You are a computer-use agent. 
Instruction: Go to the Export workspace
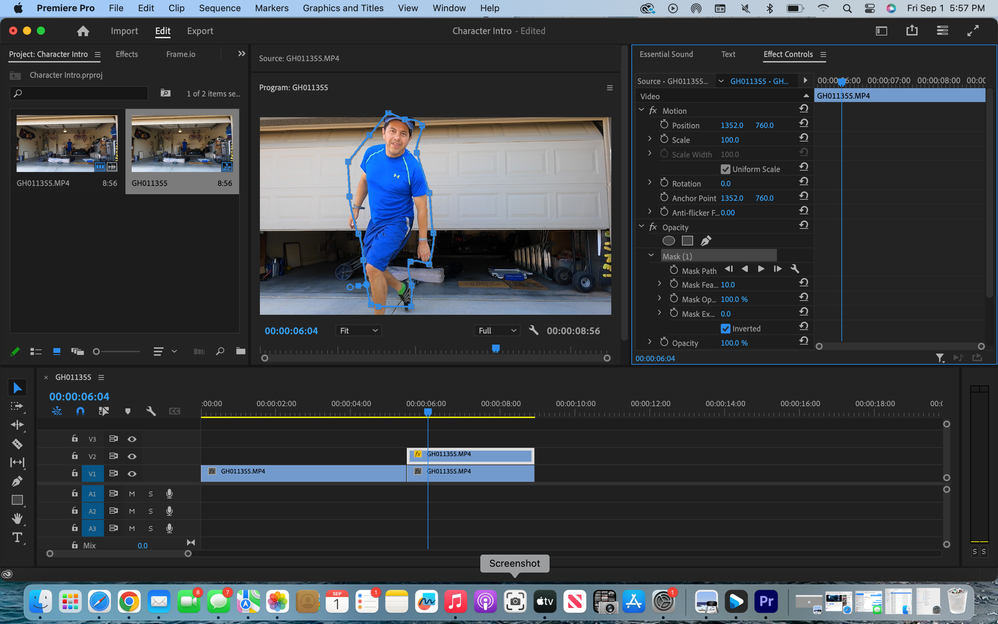coord(200,31)
